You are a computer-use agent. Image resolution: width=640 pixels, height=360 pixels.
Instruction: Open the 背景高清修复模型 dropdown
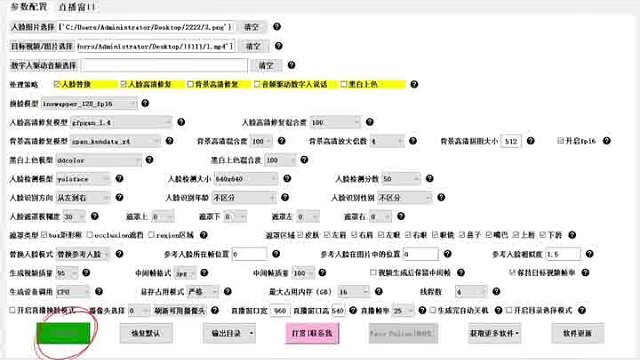tap(116, 141)
